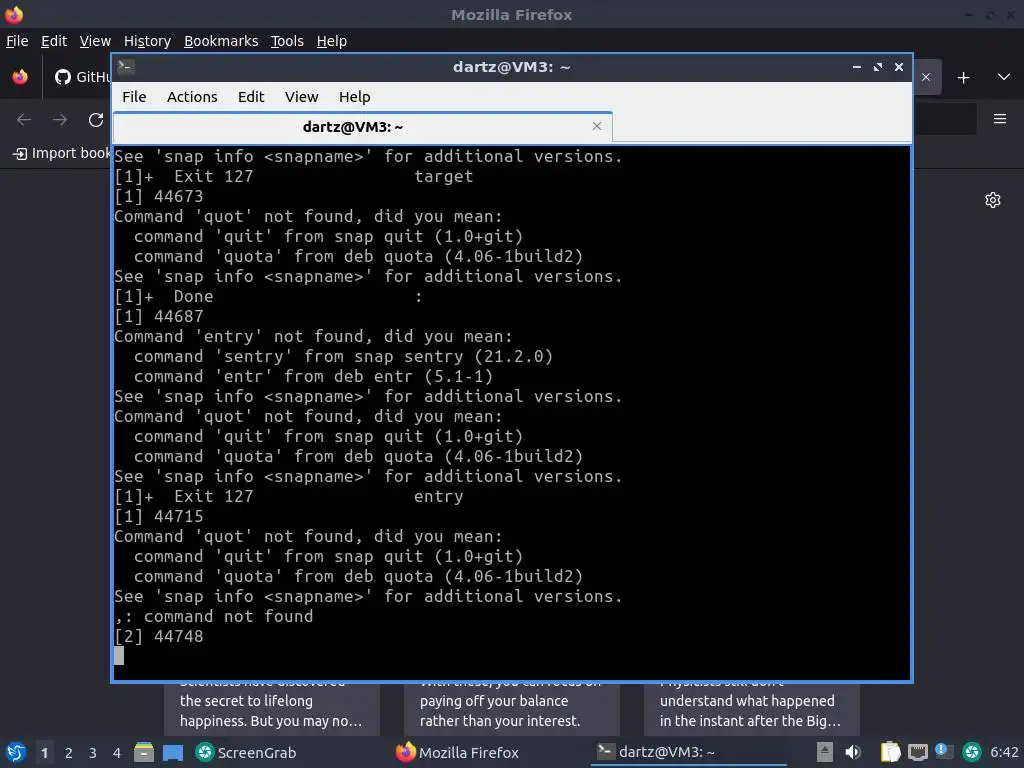Switch to workspace 3 in pager
The width and height of the screenshot is (1024, 768).
[93, 753]
